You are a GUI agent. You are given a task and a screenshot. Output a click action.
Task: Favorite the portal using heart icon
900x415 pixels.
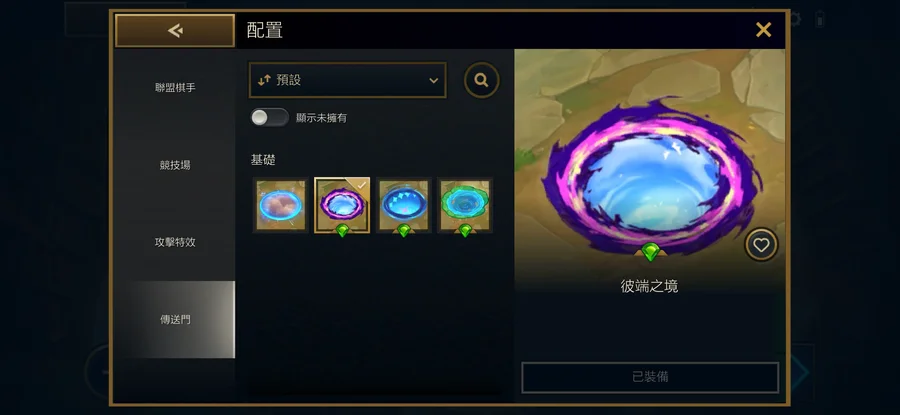tap(761, 245)
